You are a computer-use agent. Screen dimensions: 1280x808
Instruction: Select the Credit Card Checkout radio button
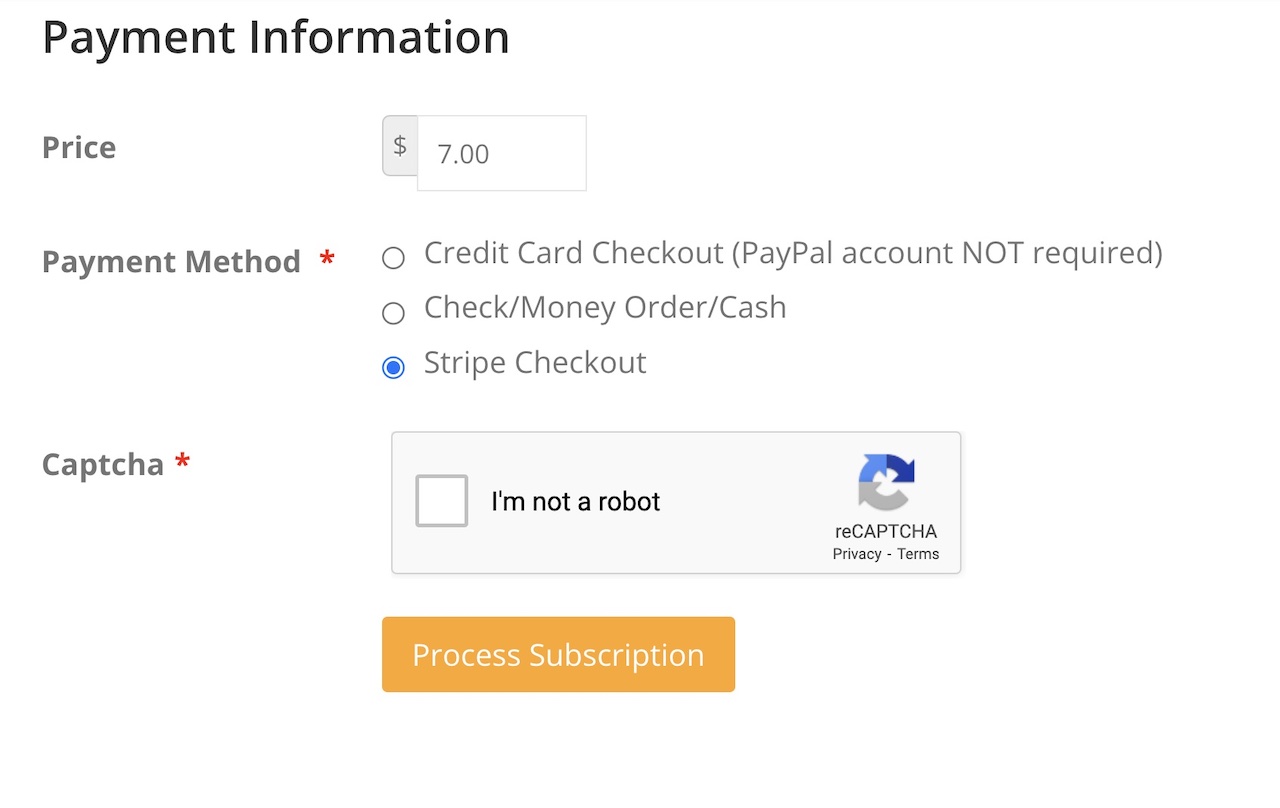coord(394,258)
